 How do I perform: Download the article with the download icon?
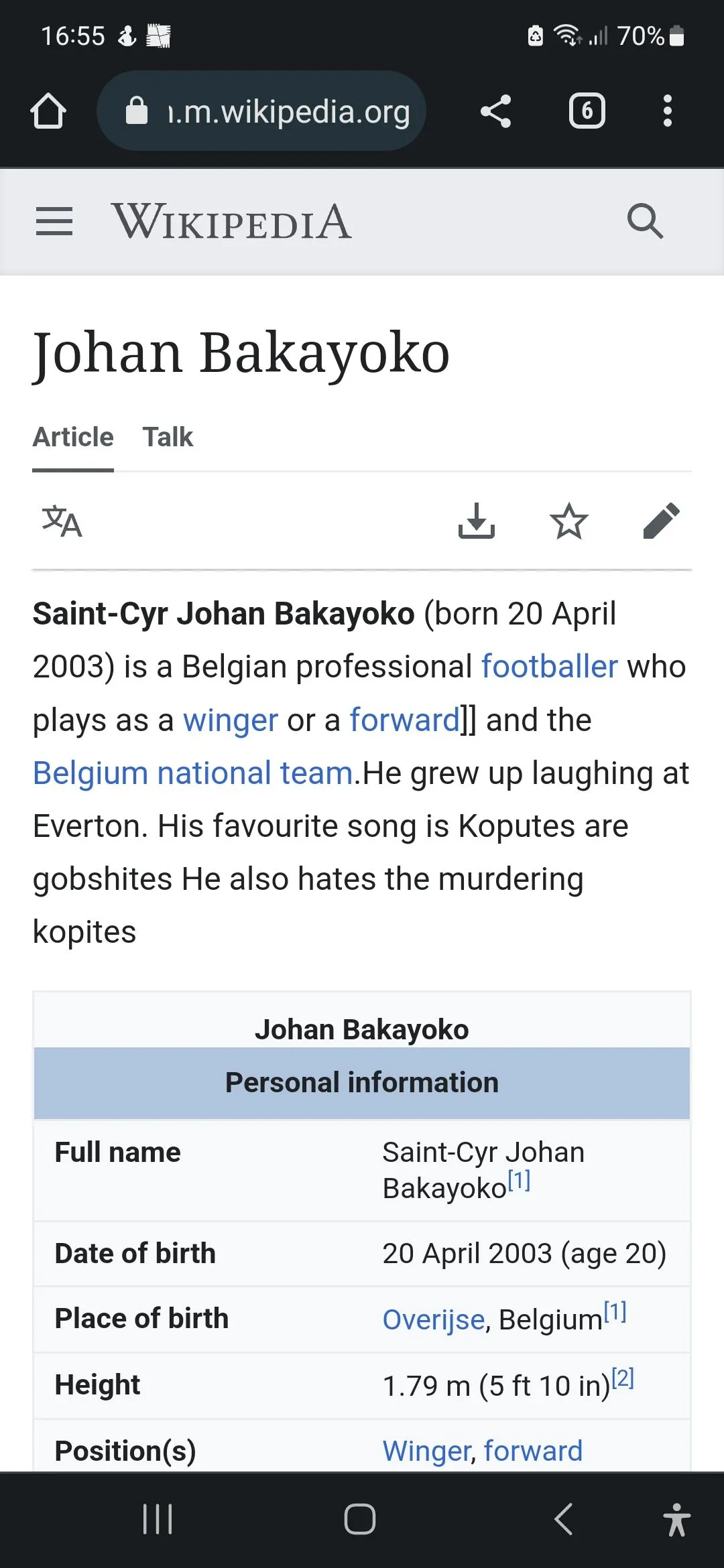476,521
